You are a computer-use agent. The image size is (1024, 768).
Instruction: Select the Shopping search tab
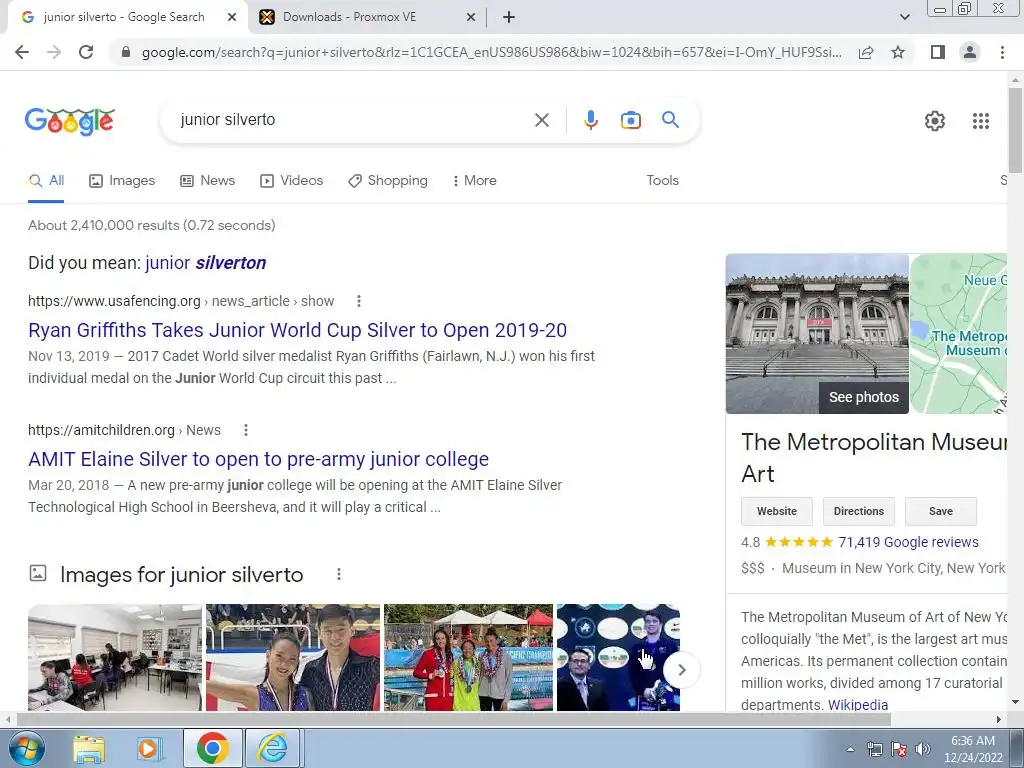[388, 181]
